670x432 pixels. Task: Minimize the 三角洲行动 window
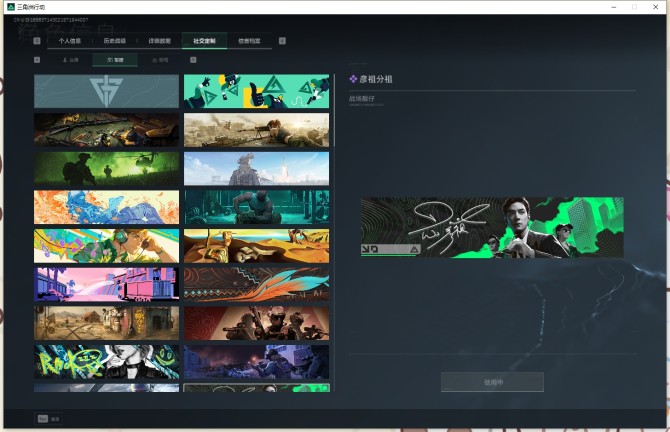pos(614,7)
